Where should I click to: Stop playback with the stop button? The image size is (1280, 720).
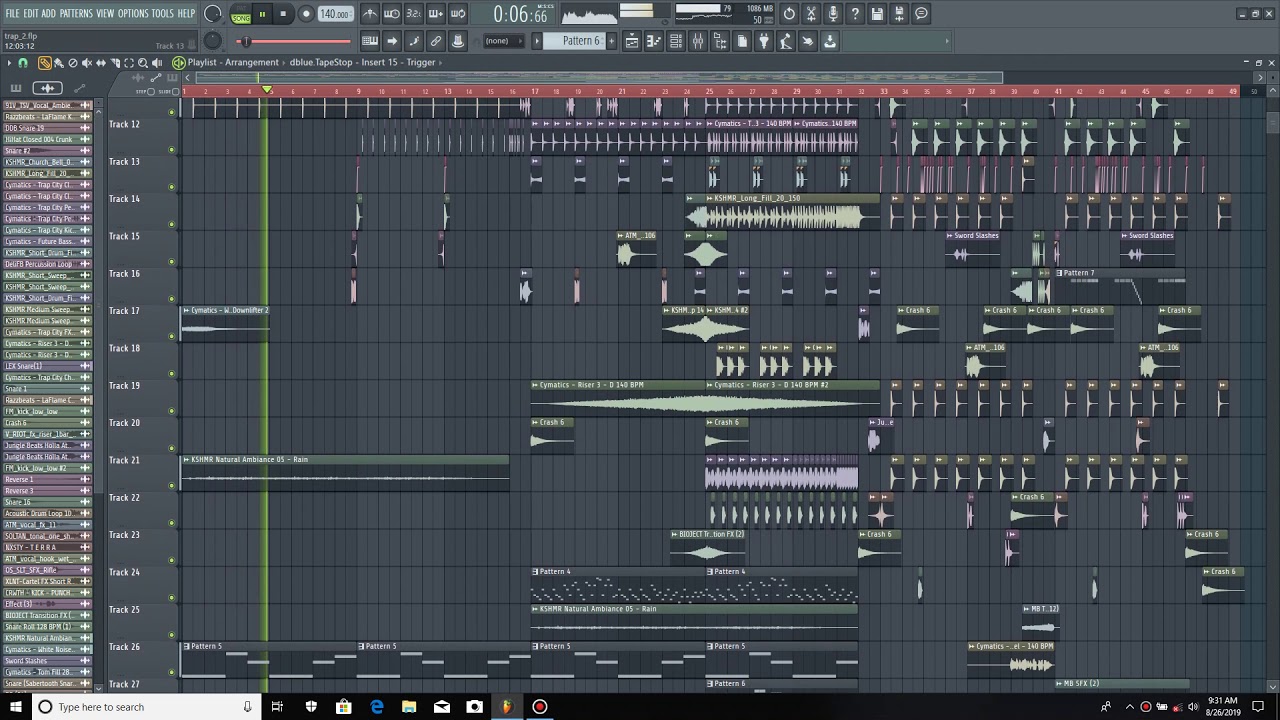pos(283,14)
